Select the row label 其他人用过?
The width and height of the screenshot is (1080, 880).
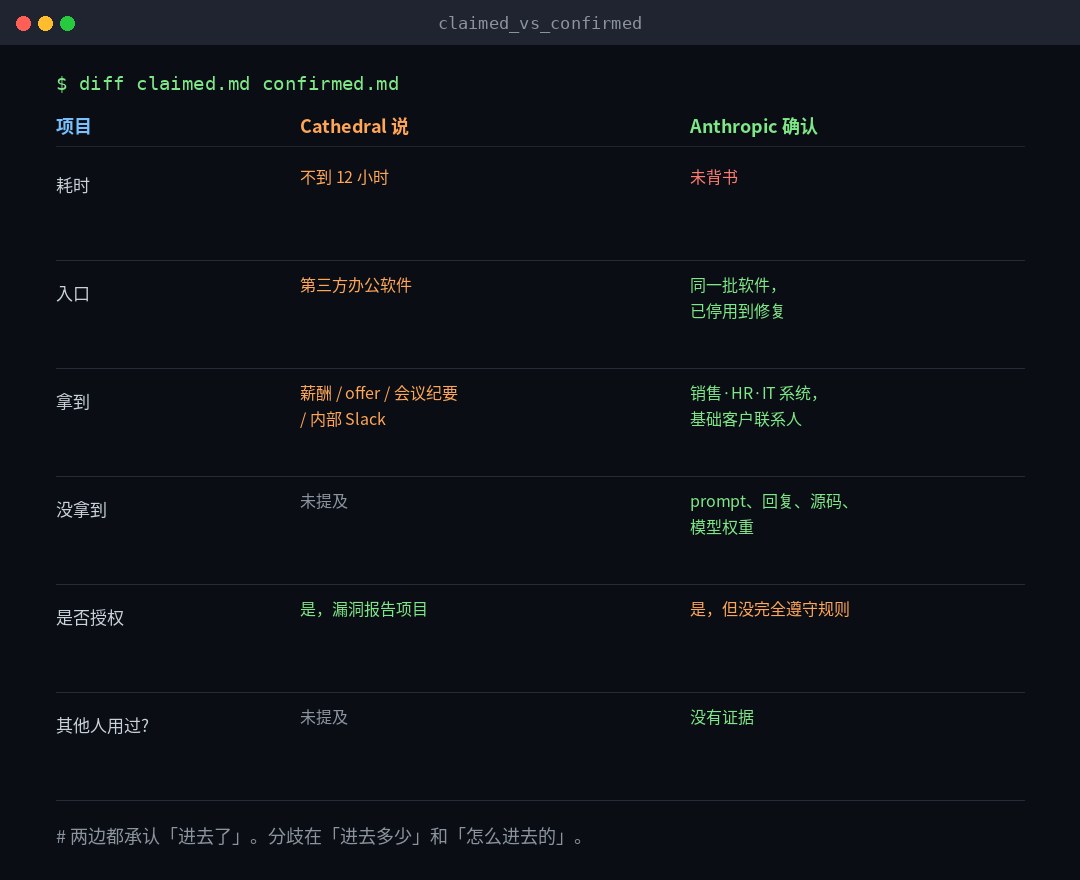pos(103,726)
